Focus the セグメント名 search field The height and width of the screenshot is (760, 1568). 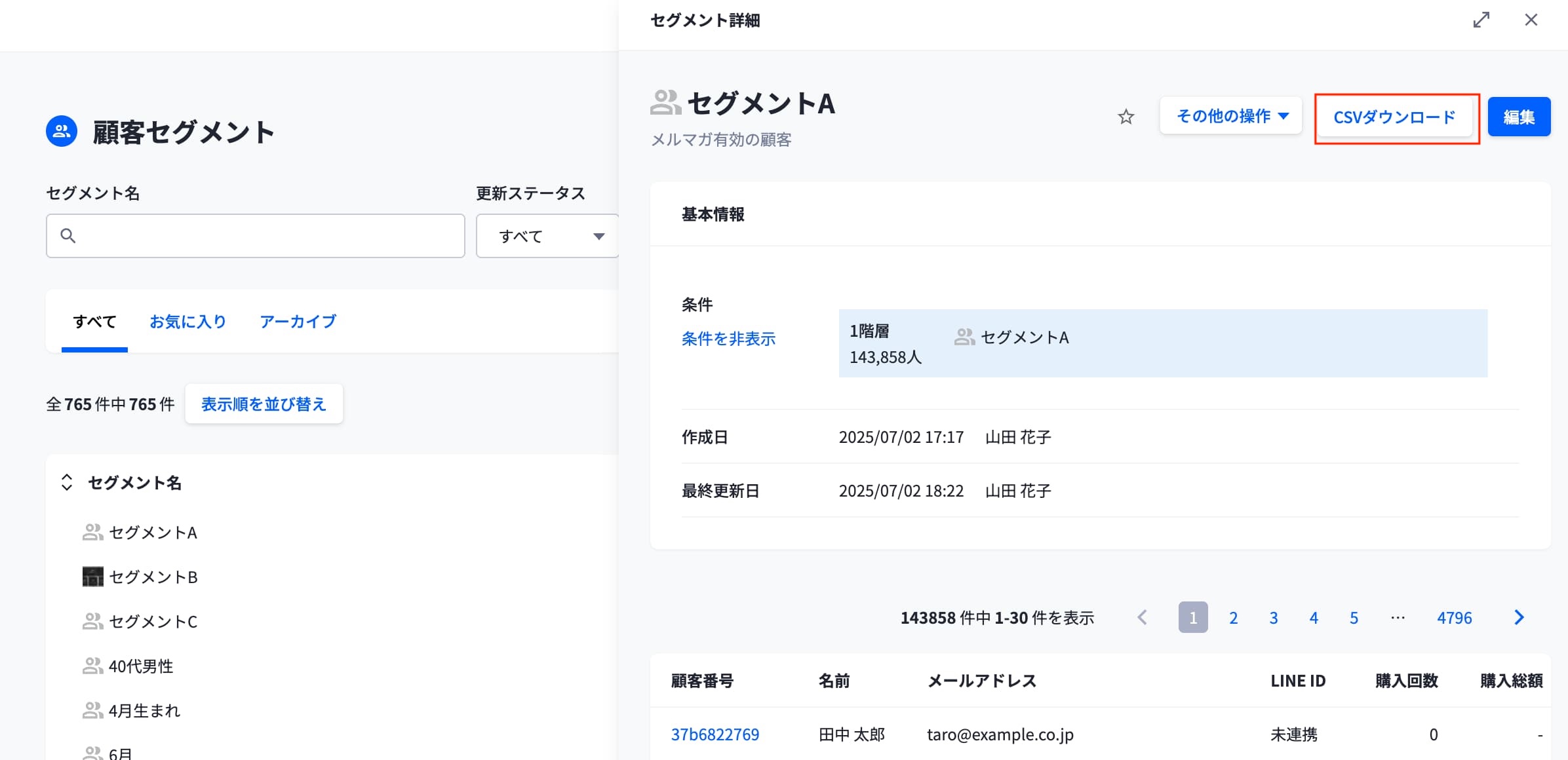click(x=269, y=236)
